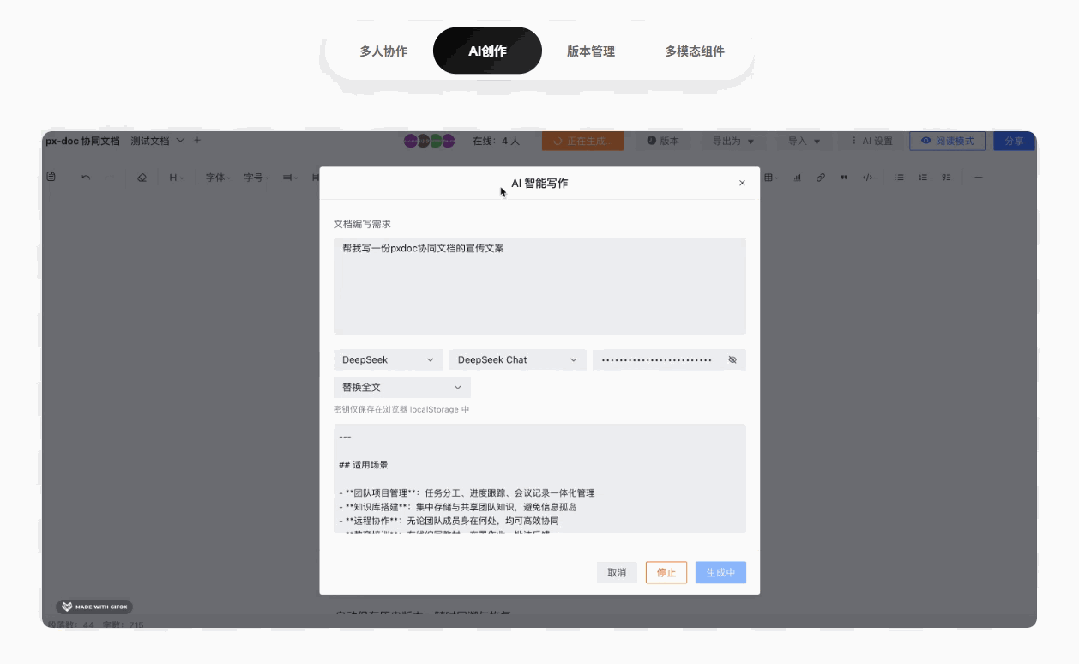Open the line spacing dropdown in toolbar

[x=289, y=178]
